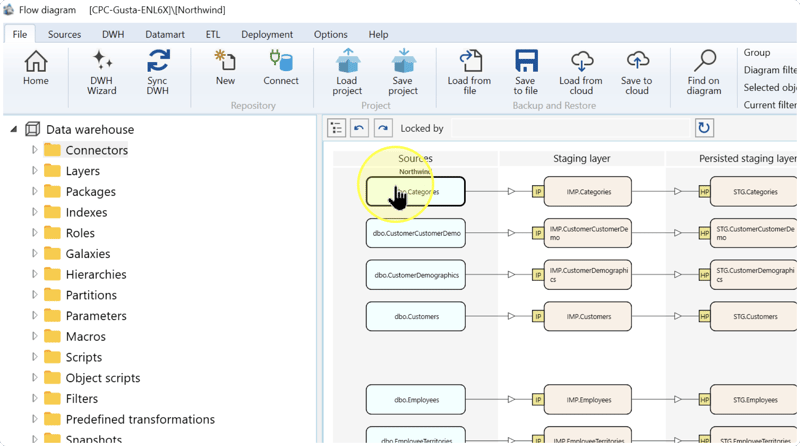Click Load project
Viewport: 800px width, 446px height.
click(x=347, y=72)
